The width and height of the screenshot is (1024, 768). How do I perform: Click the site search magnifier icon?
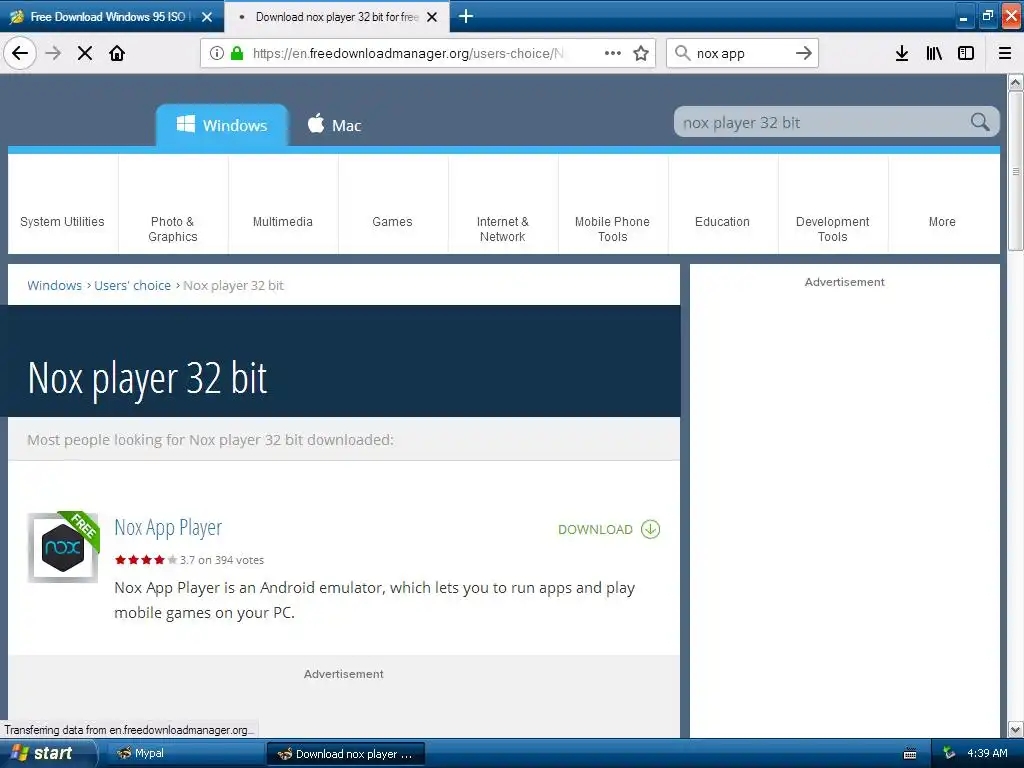point(980,121)
